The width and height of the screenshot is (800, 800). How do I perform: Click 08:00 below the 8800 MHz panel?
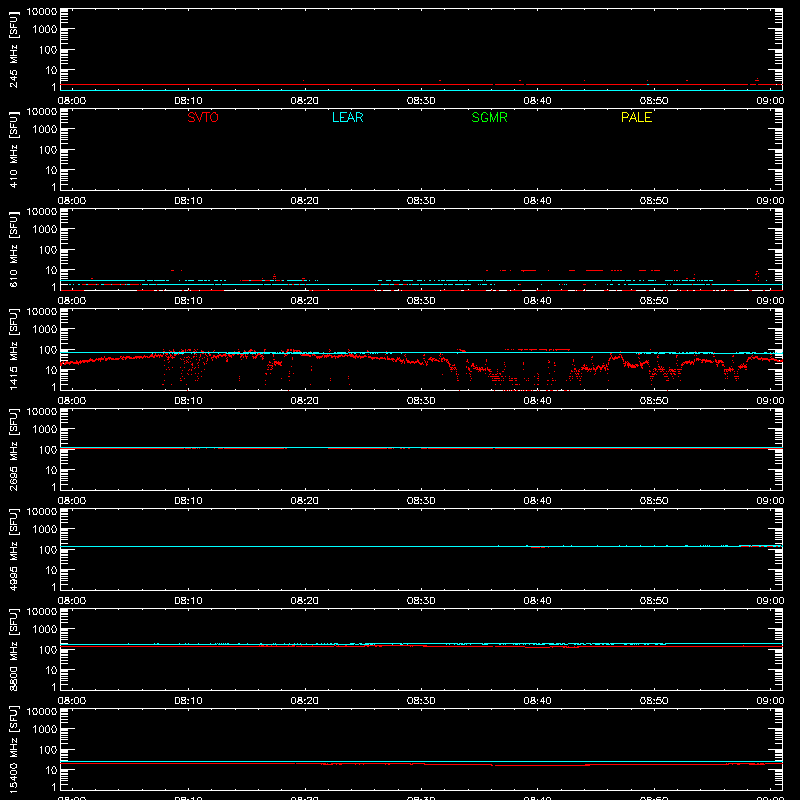click(72, 701)
